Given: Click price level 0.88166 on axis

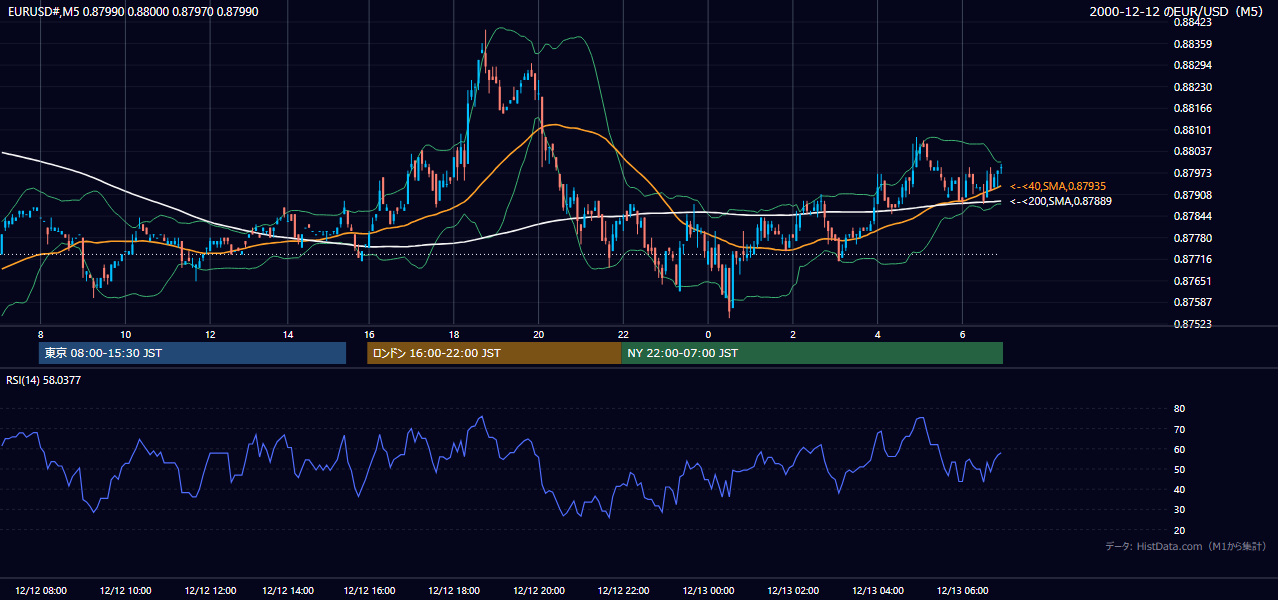Looking at the screenshot, I should point(1192,108).
